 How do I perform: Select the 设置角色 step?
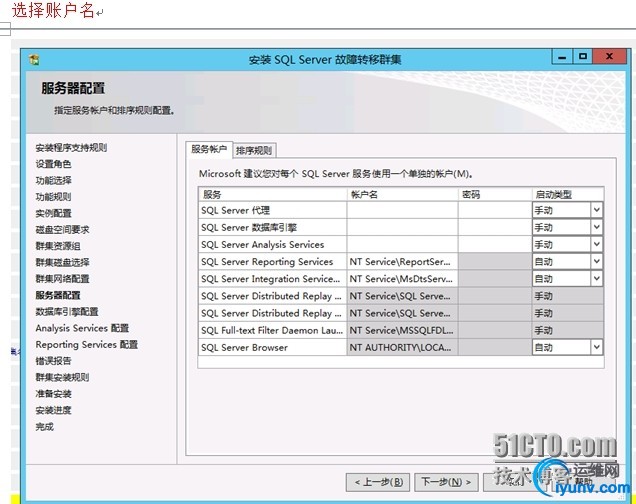[x=53, y=164]
